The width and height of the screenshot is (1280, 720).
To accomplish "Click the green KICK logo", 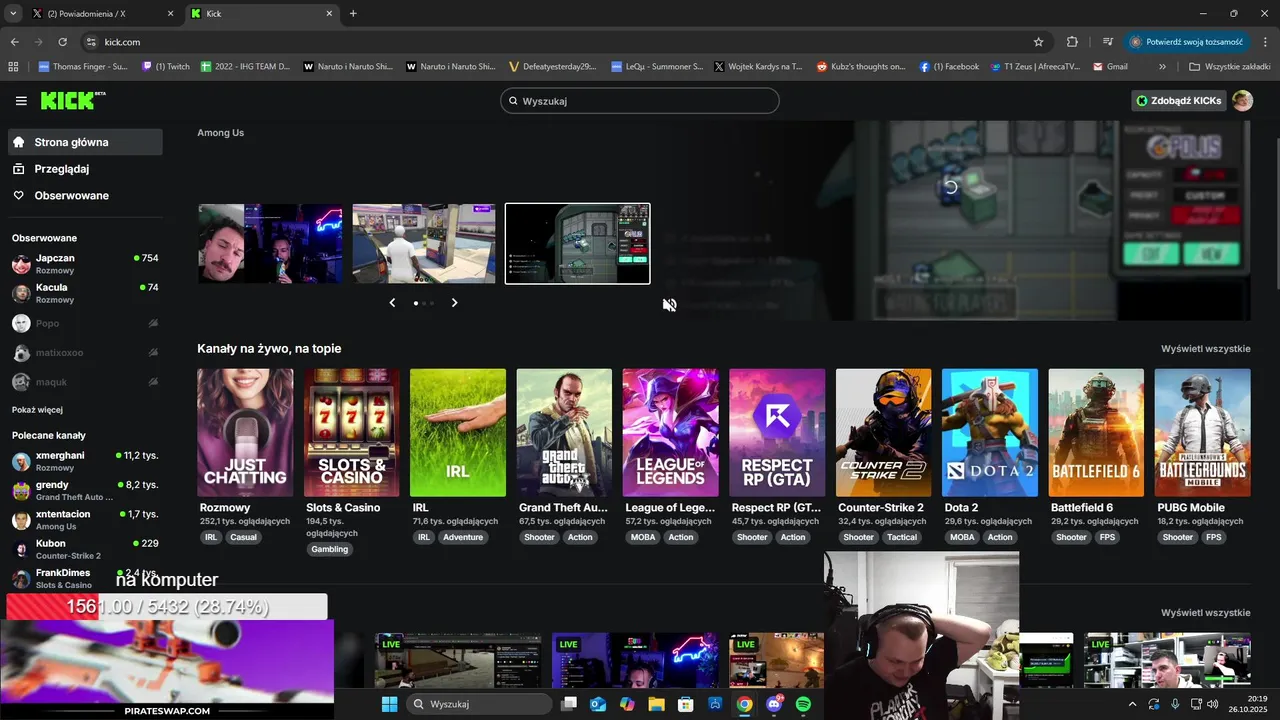I will coord(73,100).
